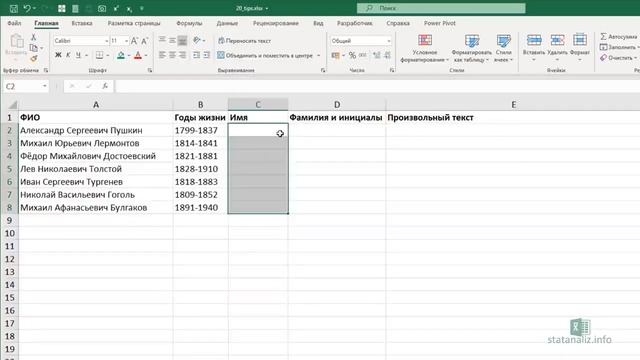Increase font size with the large A icon

pos(134,41)
